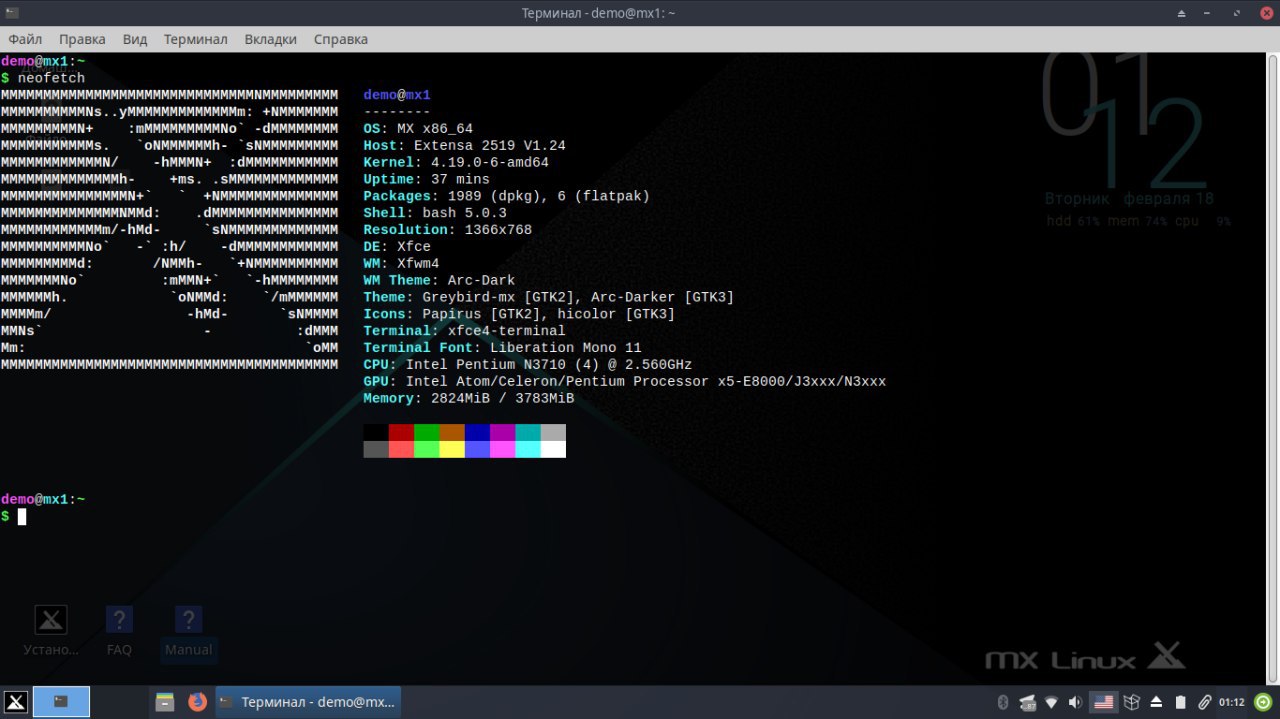The image size is (1280, 719).
Task: Click the paperclip tray icon
Action: coord(1205,702)
